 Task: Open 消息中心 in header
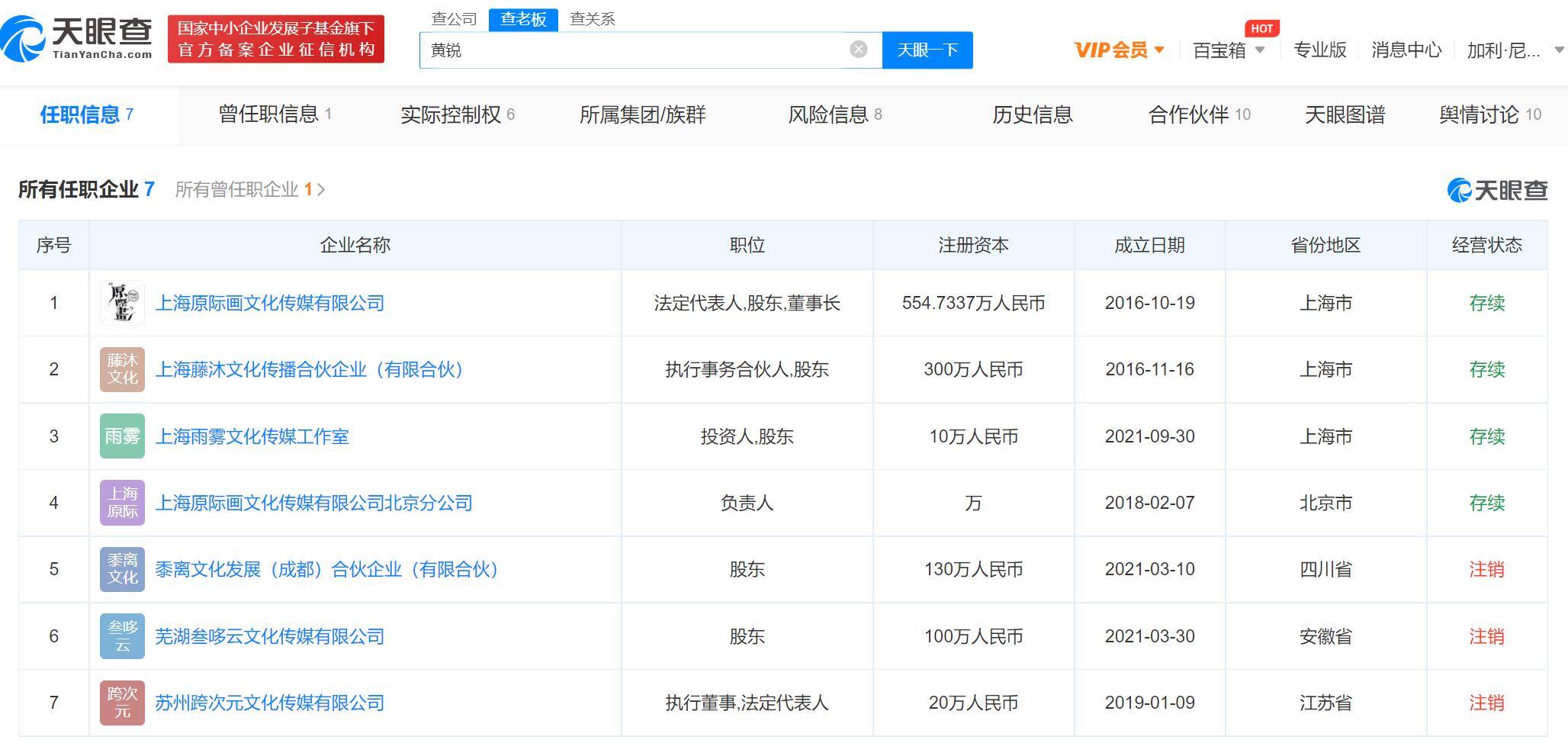[x=1406, y=50]
